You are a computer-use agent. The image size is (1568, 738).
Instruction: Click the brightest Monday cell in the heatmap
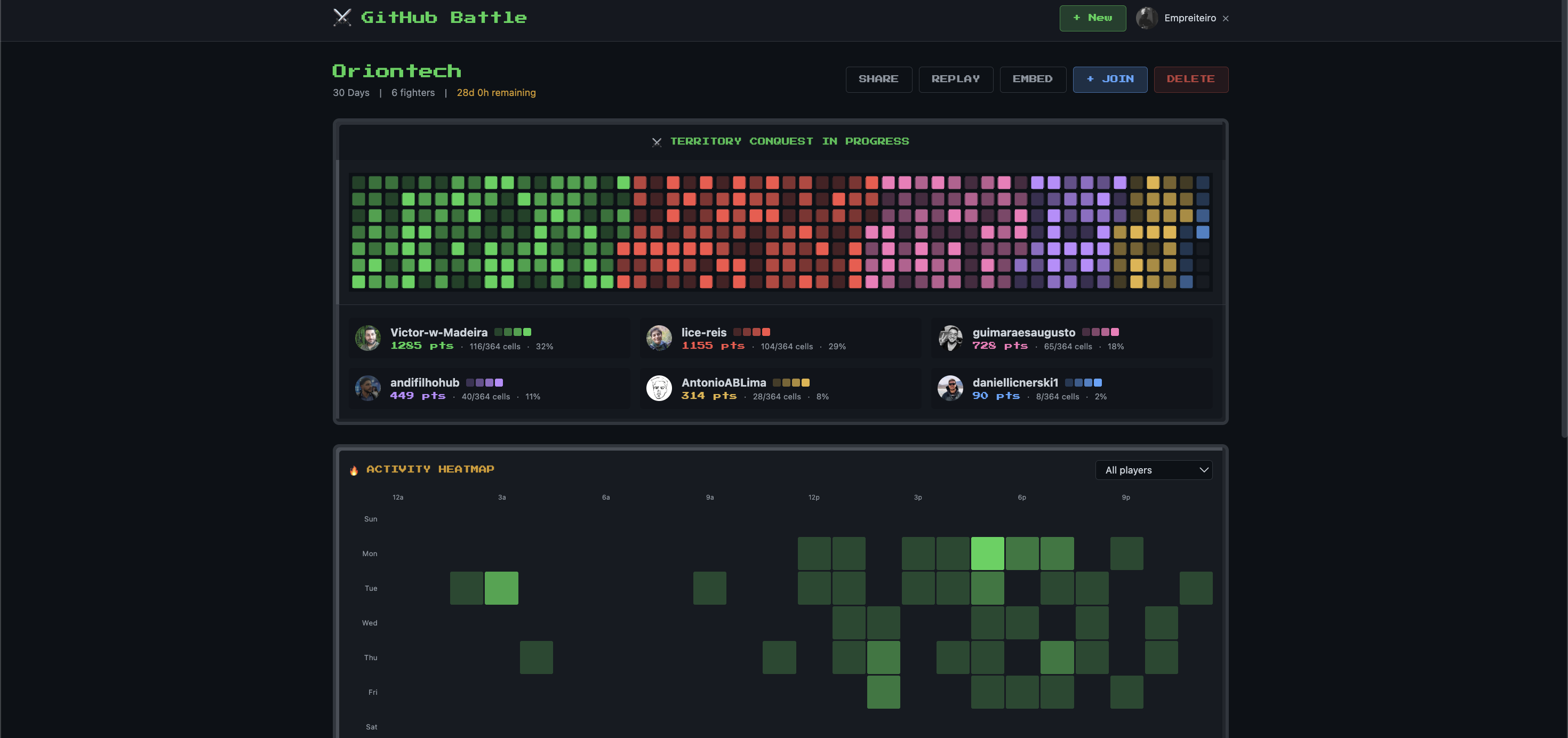coord(987,553)
